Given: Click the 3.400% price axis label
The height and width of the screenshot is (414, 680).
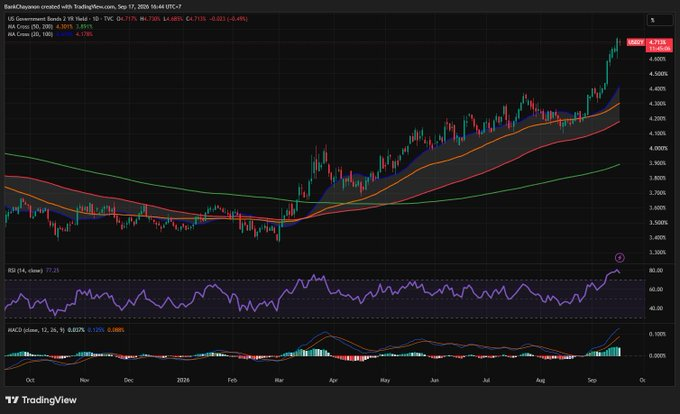Looking at the screenshot, I should pyautogui.click(x=658, y=238).
